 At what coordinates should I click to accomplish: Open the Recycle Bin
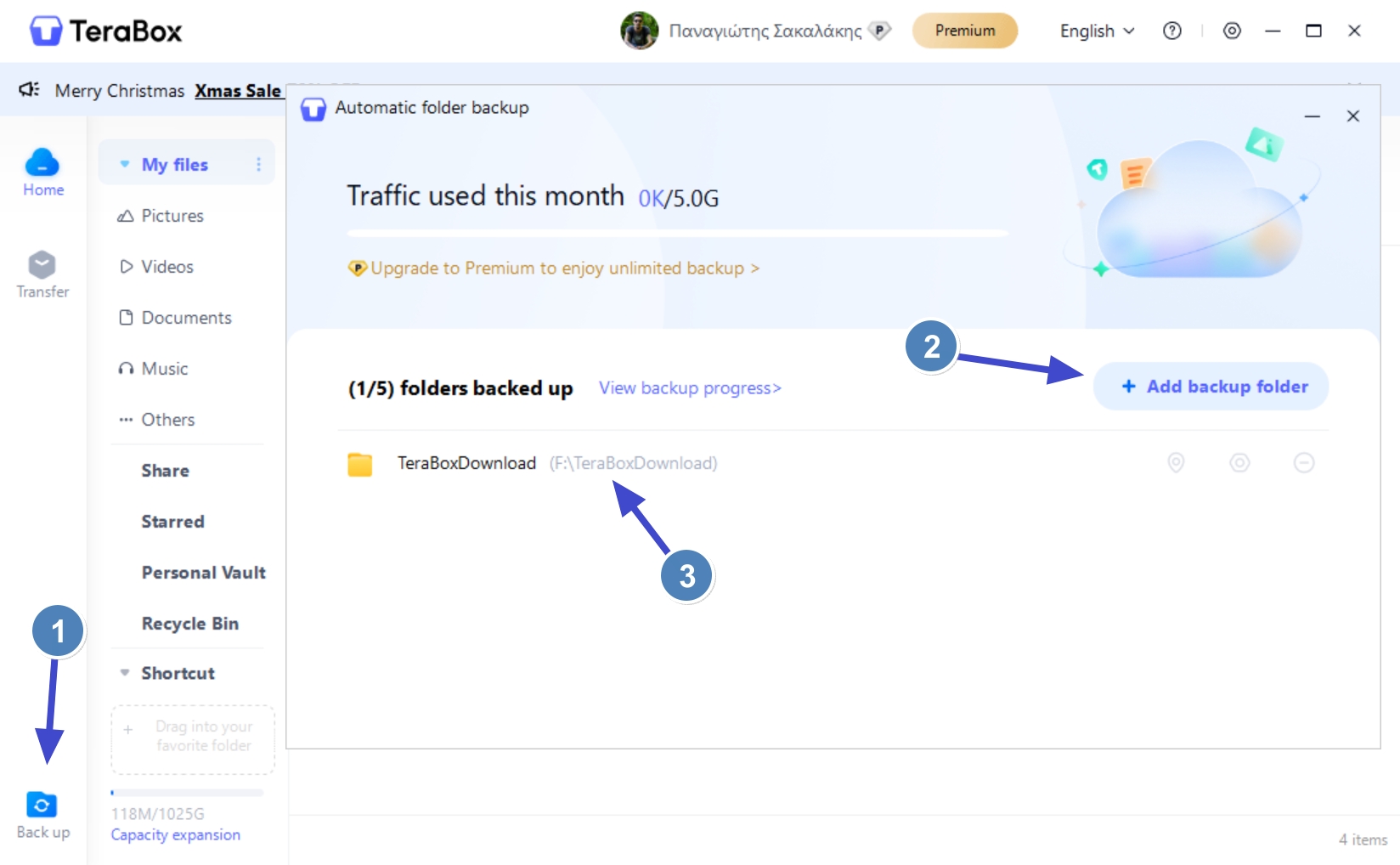189,624
